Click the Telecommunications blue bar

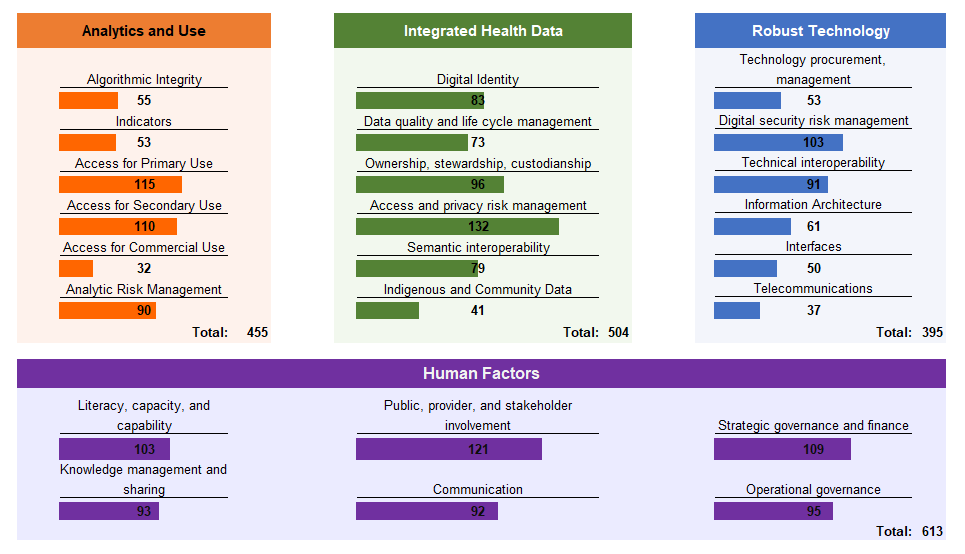pos(737,311)
